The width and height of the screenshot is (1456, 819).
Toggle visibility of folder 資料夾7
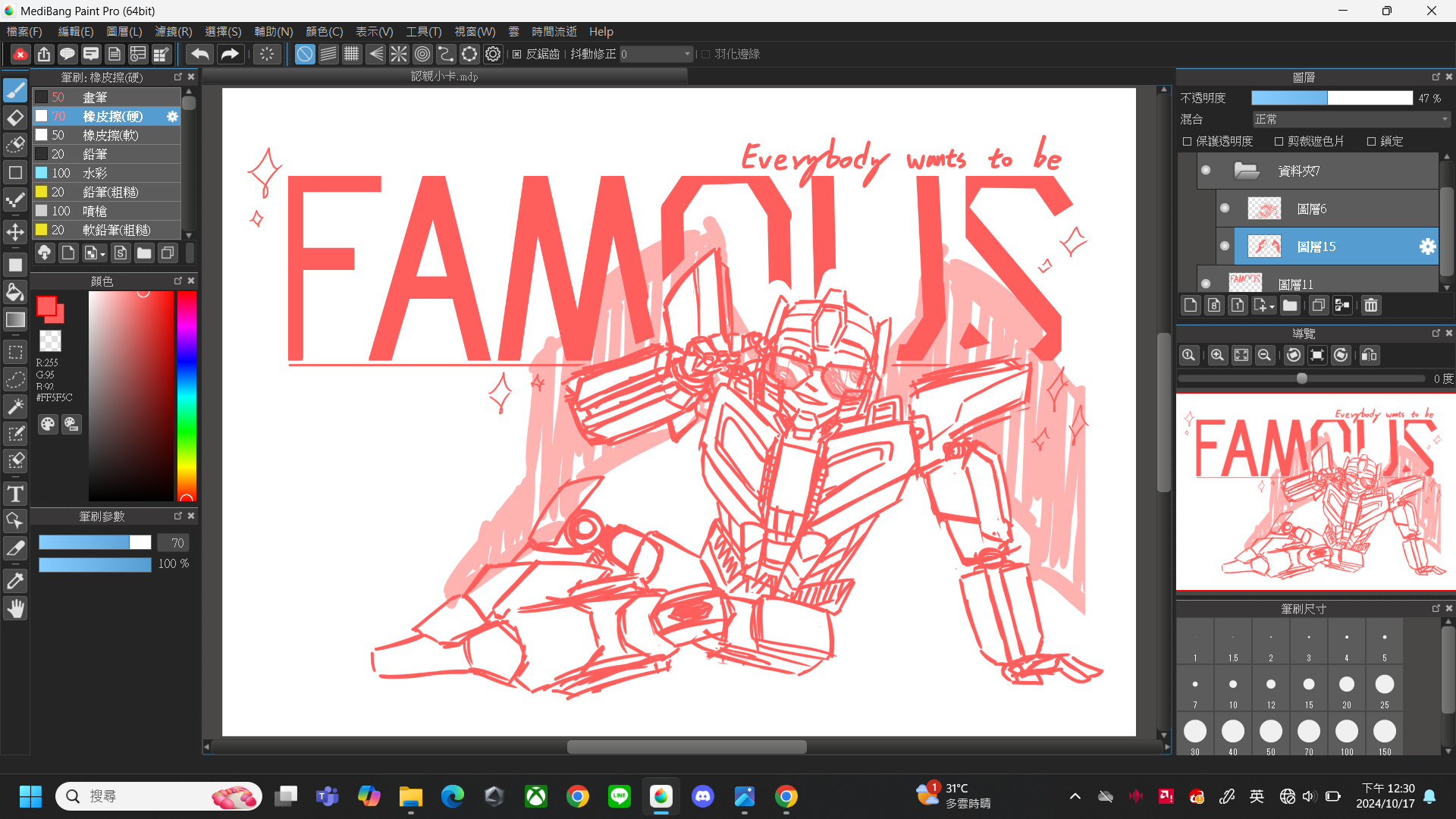click(1206, 171)
